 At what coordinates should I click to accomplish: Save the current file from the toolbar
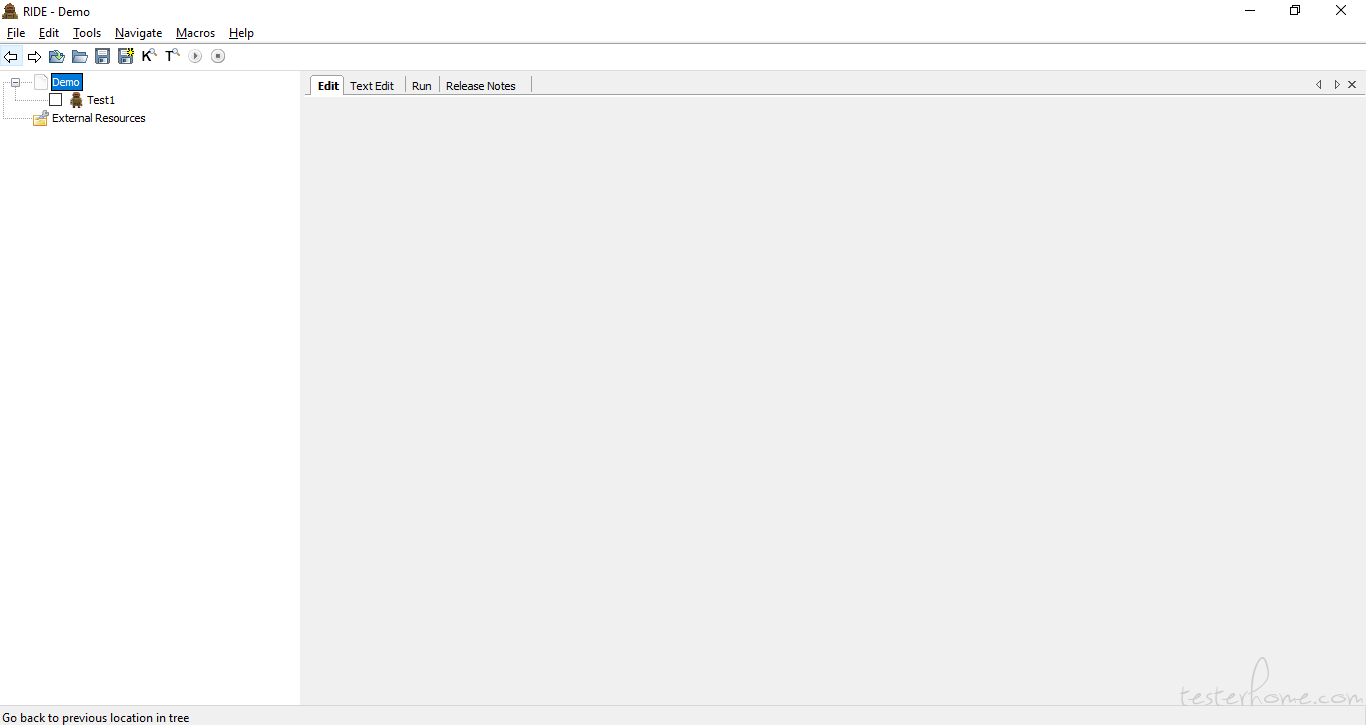pos(103,56)
